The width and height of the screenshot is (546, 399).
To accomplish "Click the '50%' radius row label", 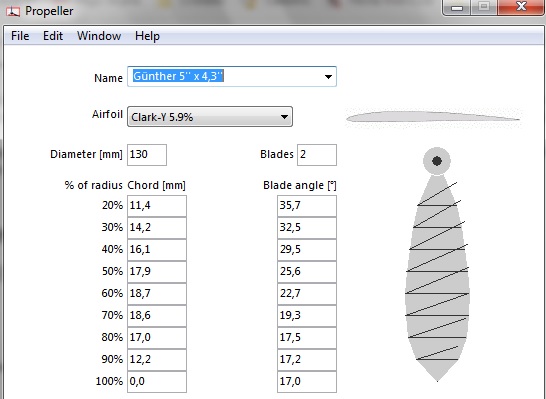I will 112,271.
